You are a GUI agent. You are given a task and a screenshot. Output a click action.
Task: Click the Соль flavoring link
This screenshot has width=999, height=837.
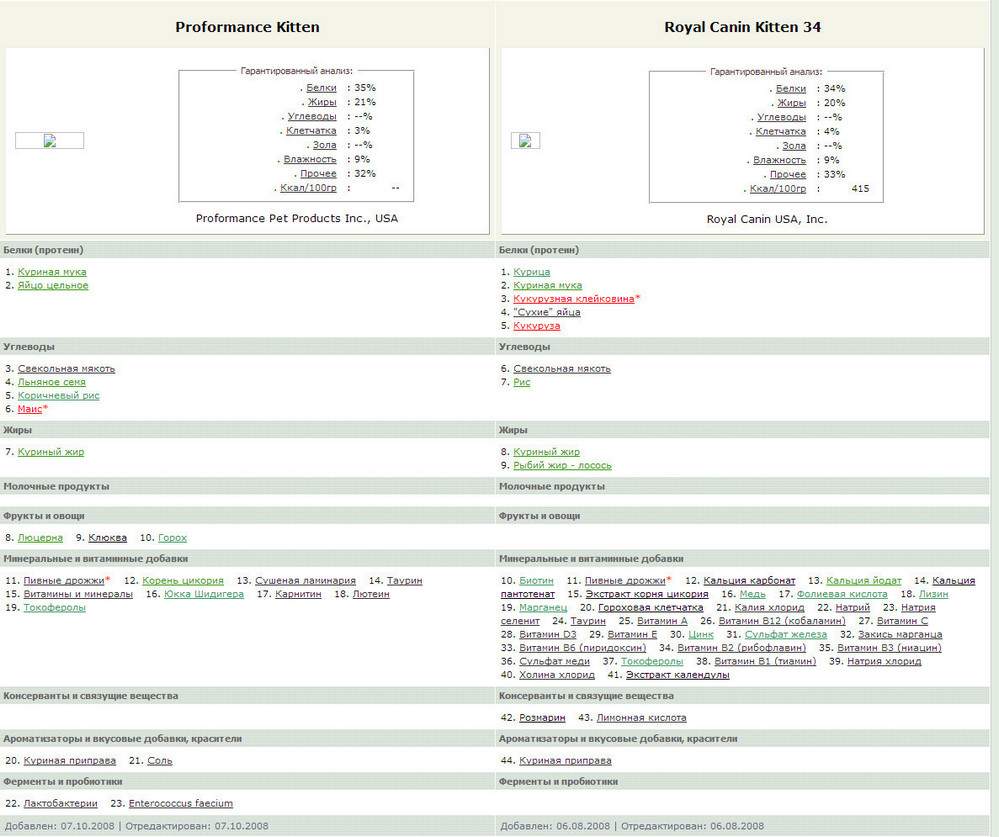tap(160, 761)
